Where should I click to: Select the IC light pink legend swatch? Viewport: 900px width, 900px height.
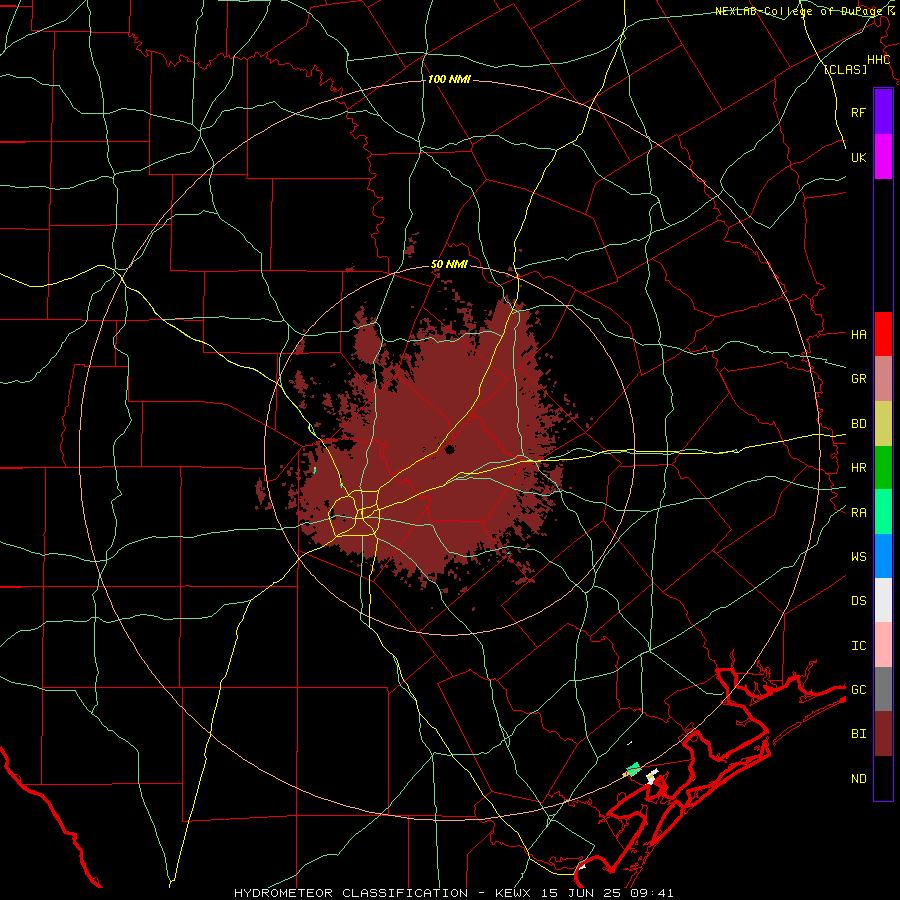pyautogui.click(x=883, y=645)
